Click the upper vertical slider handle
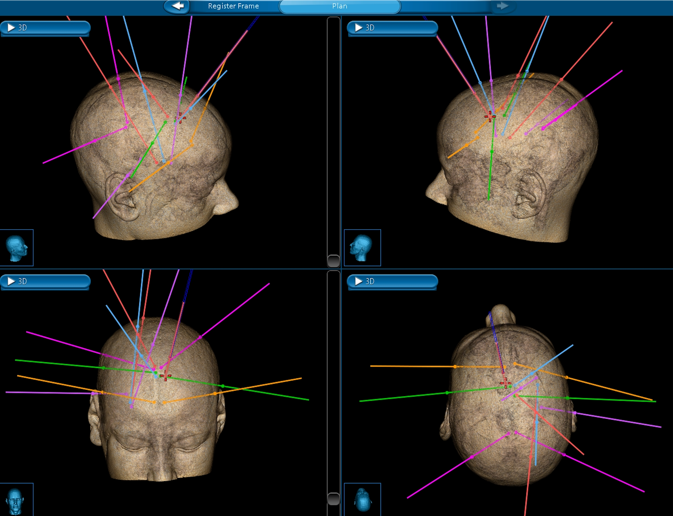Screen dimensions: 673x516 pos(333,260)
